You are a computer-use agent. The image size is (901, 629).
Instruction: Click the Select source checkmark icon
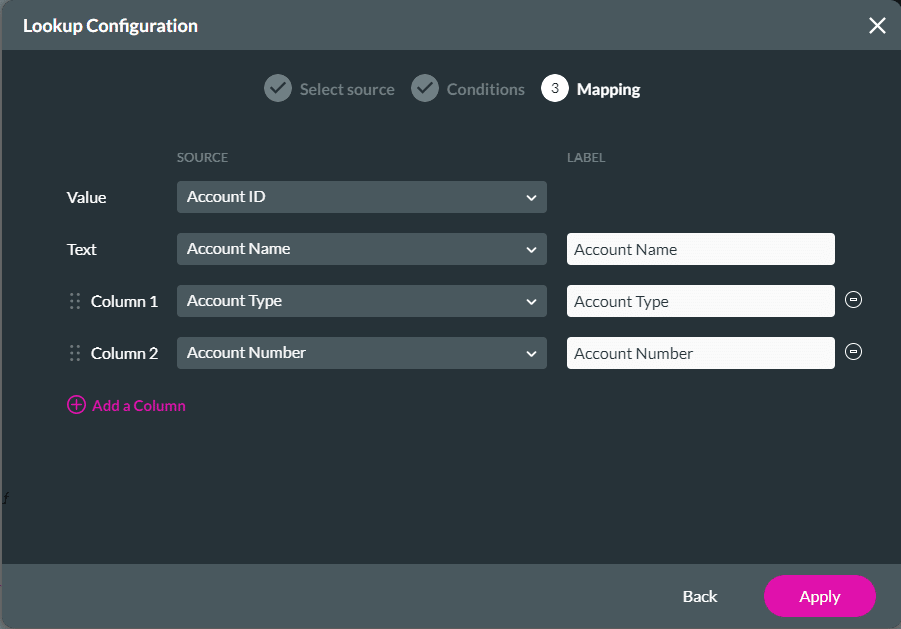pyautogui.click(x=277, y=88)
